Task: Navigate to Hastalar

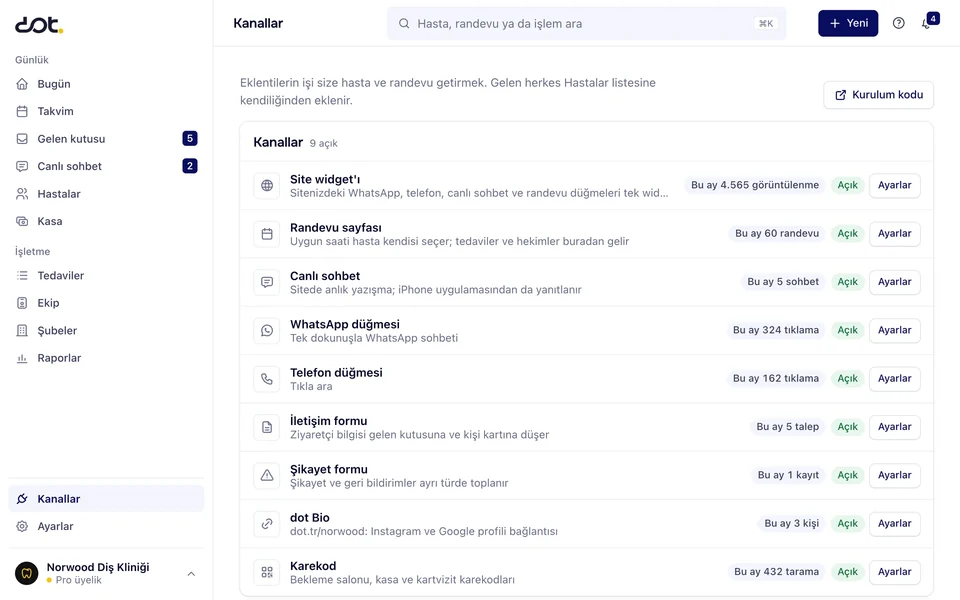Action: click(x=106, y=194)
